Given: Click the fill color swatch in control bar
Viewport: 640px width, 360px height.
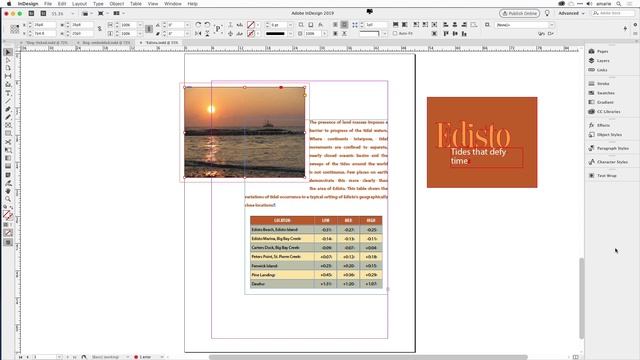Looking at the screenshot, I should [251, 25].
